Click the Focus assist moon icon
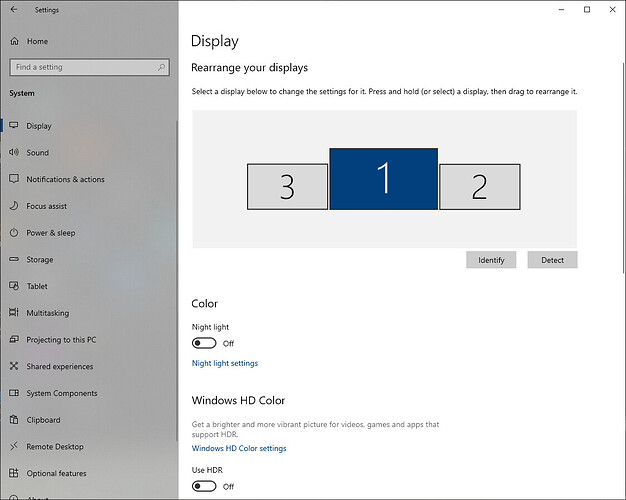 pyautogui.click(x=14, y=206)
